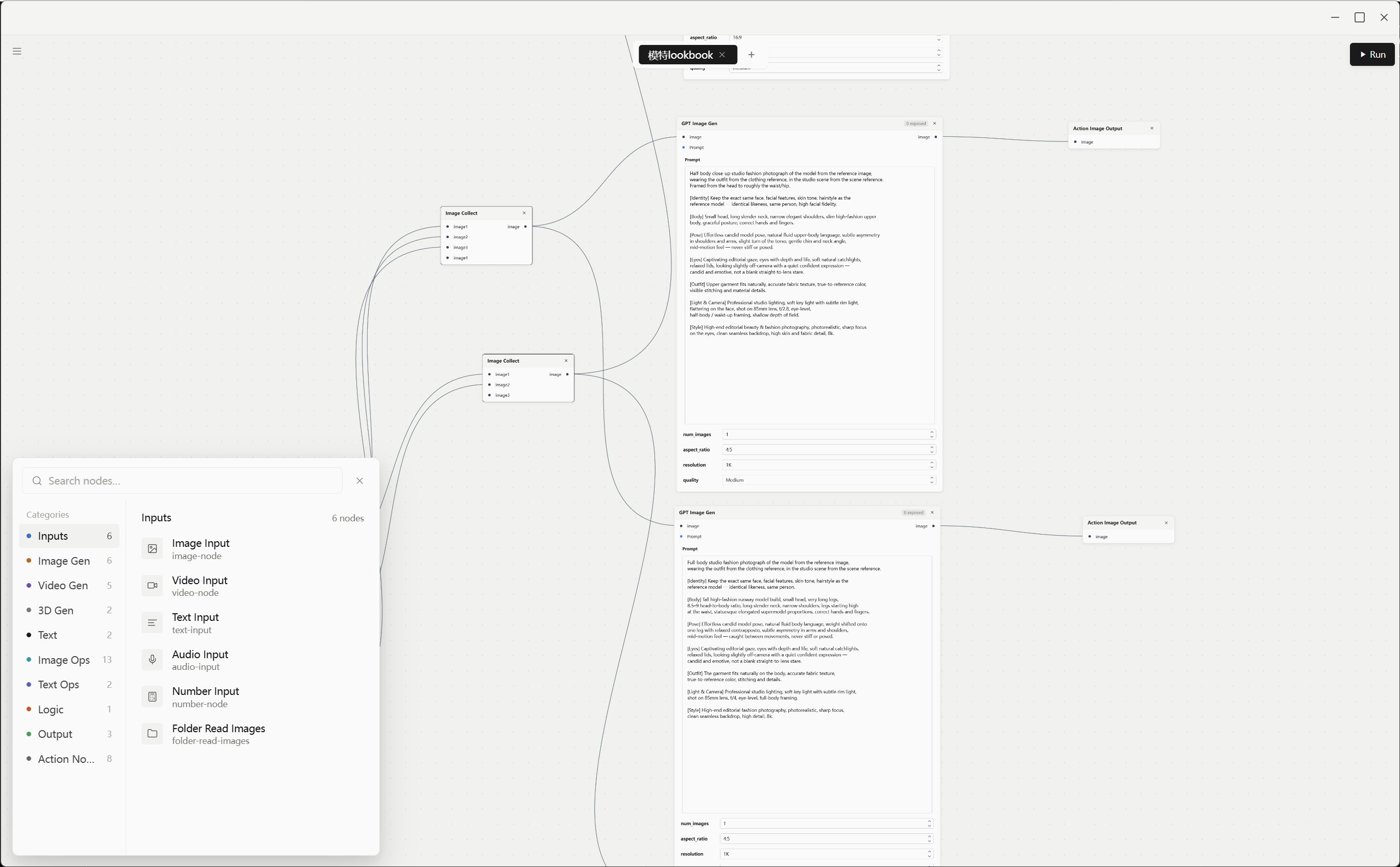The width and height of the screenshot is (1400, 867).
Task: Delete the lower Action Image Output node
Action: [x=1166, y=522]
